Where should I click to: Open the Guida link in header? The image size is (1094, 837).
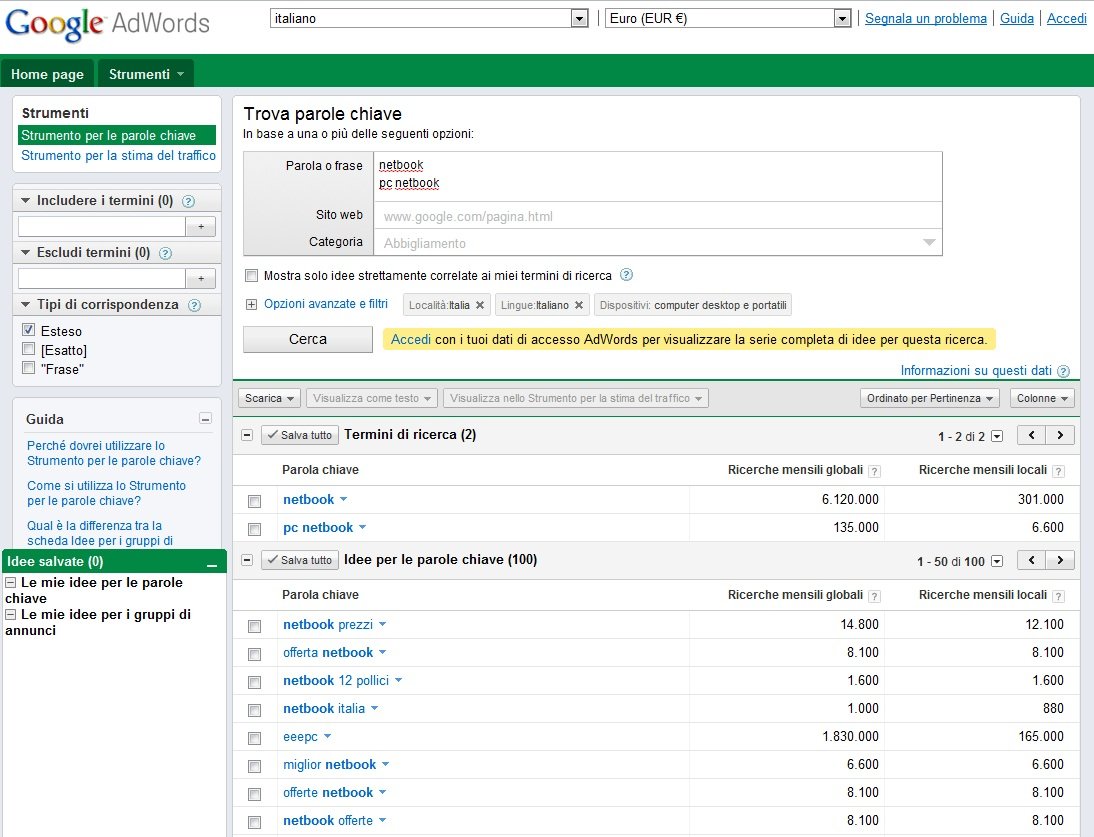point(1017,18)
